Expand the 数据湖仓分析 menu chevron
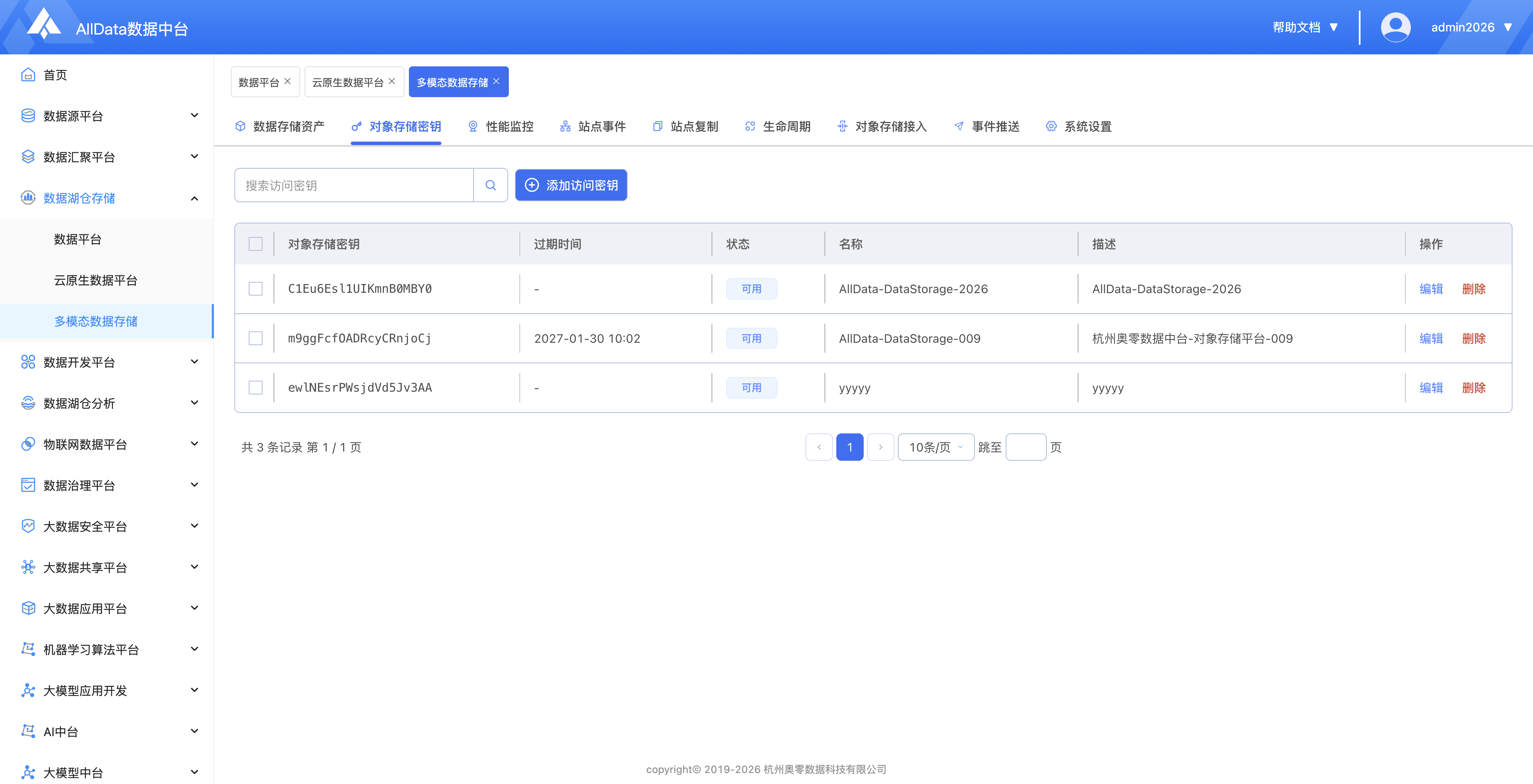Screen dimensions: 1533x784 point(194,403)
